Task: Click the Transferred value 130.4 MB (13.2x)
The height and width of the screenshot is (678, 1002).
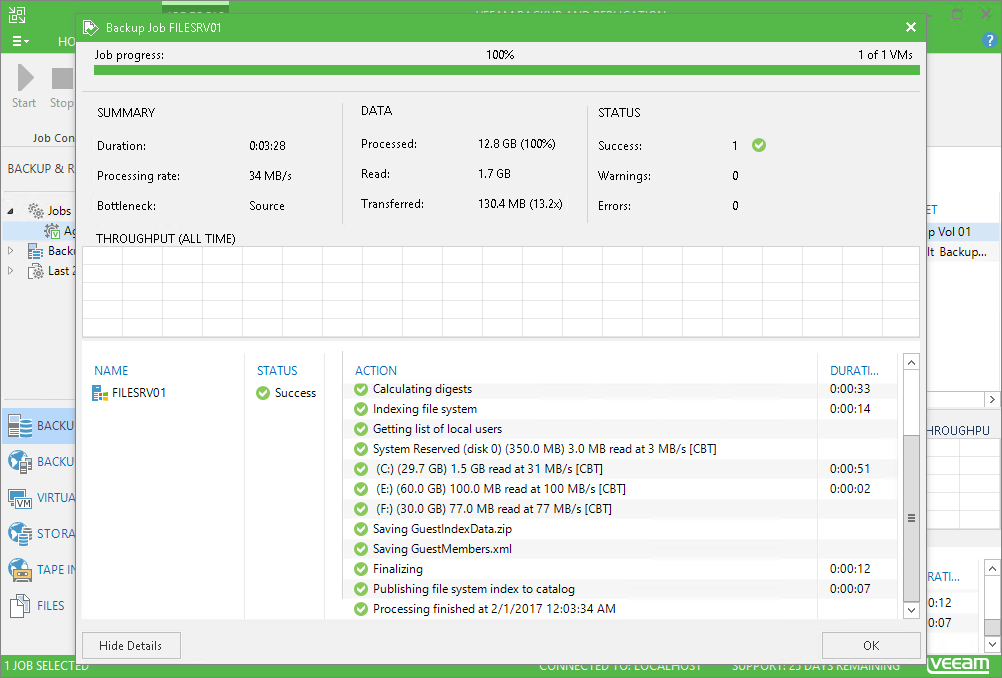Action: (x=520, y=204)
